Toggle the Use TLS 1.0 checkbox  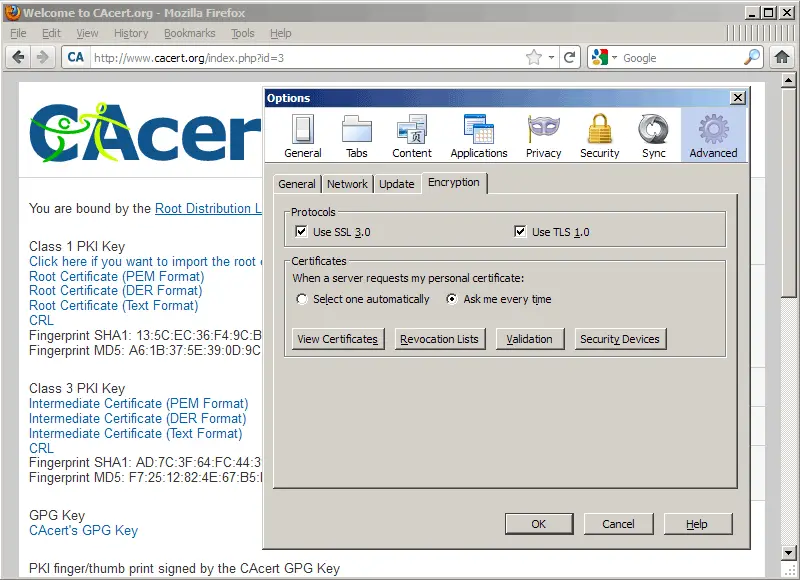[x=520, y=232]
